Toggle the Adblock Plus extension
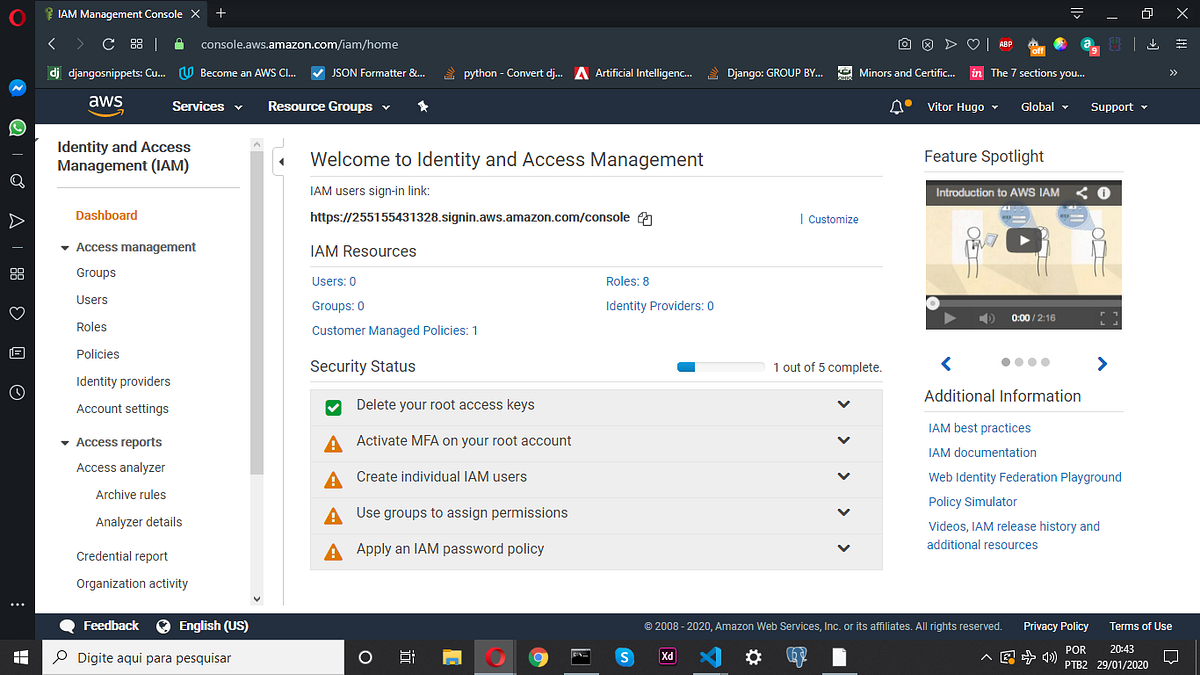This screenshot has width=1200, height=675. 1006,44
